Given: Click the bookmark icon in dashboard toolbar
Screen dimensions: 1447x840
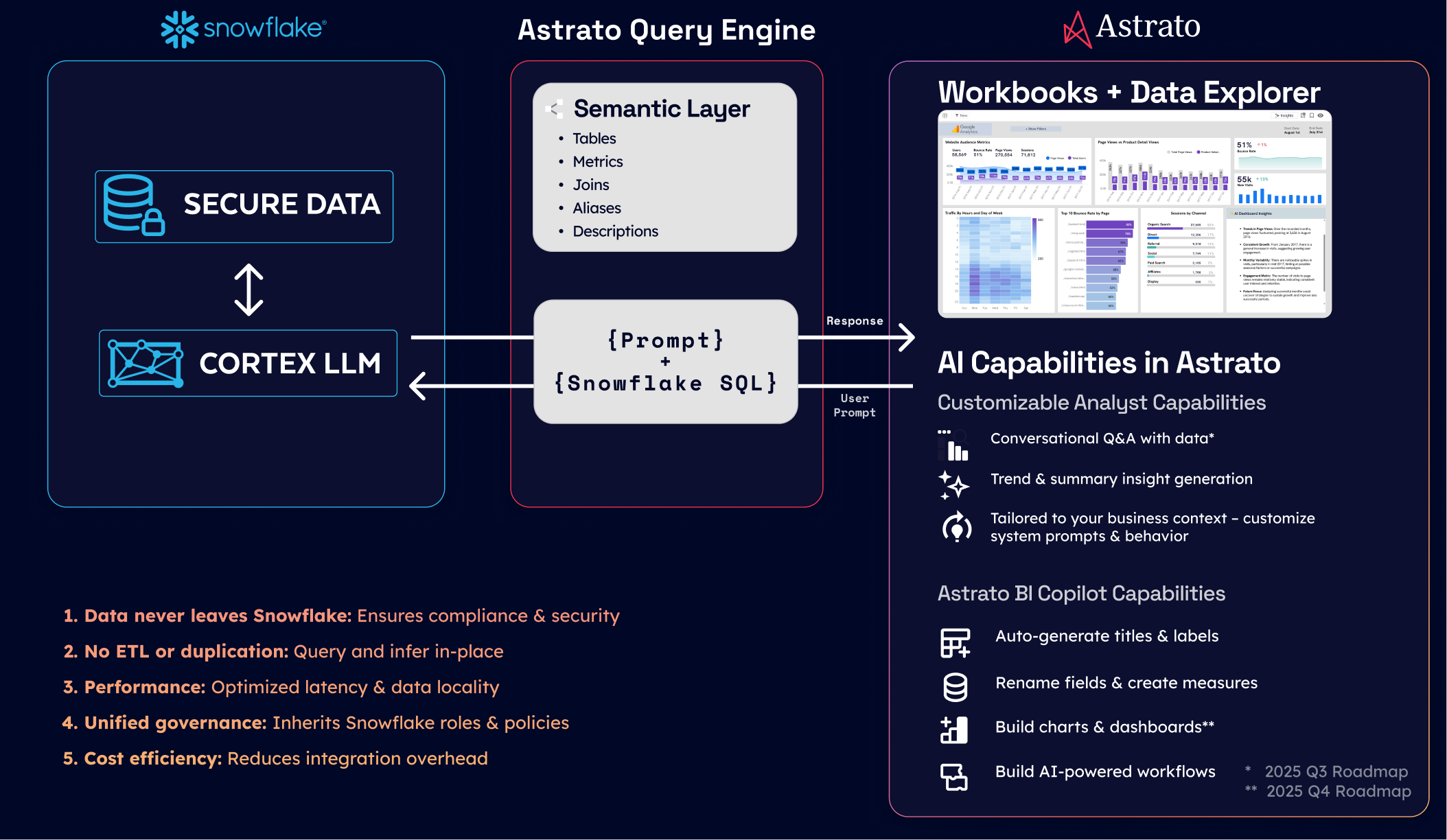Looking at the screenshot, I should tap(1311, 115).
